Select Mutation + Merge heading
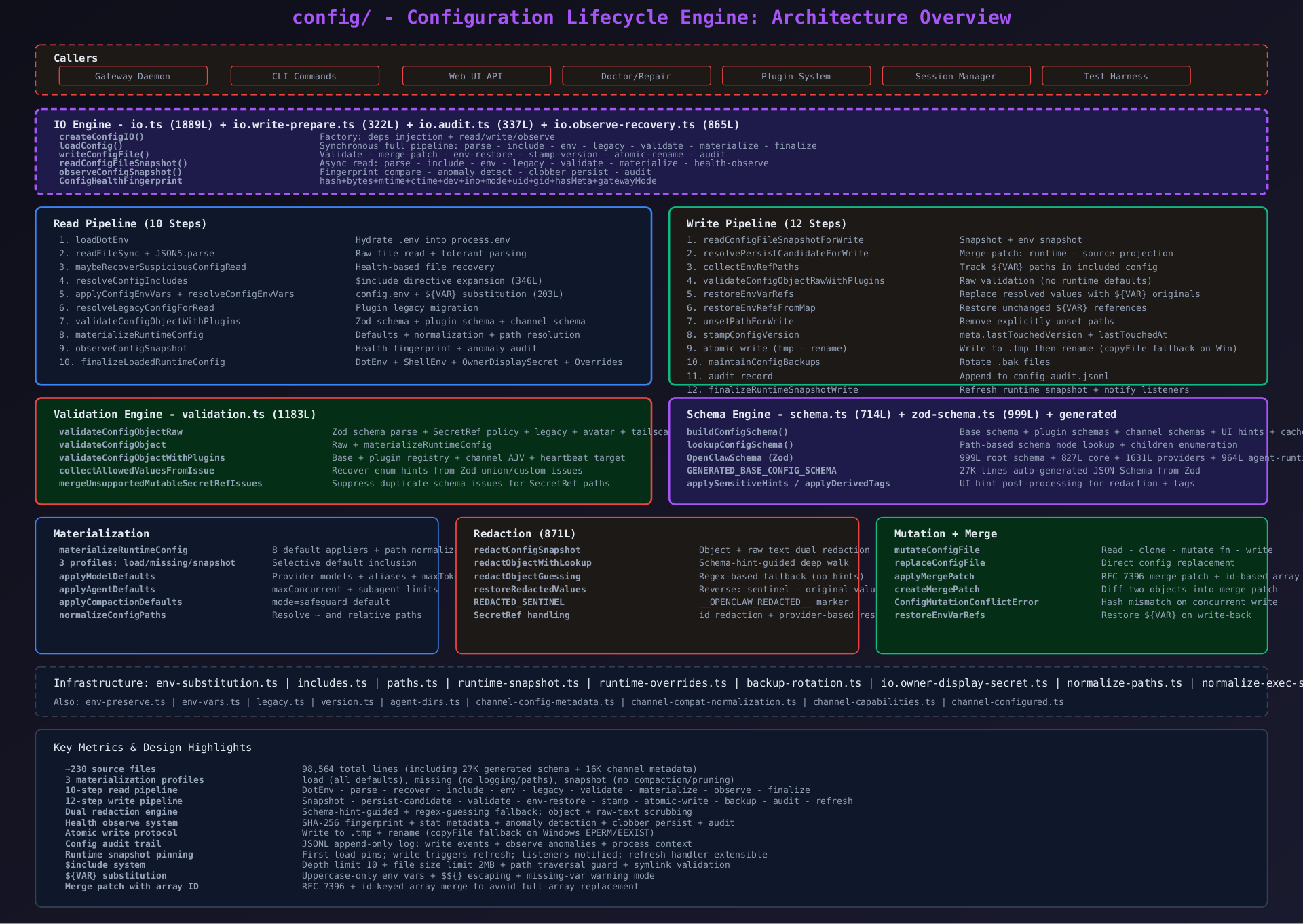 click(945, 534)
